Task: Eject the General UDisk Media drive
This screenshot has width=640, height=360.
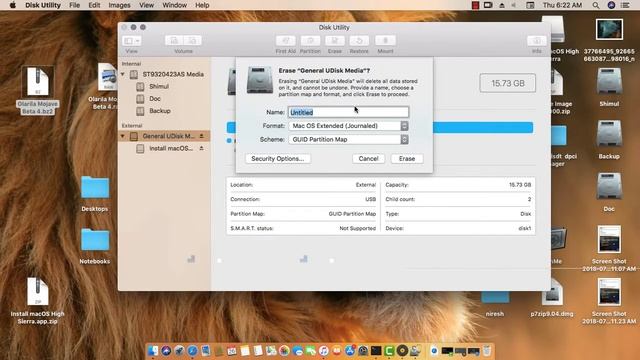Action: (x=201, y=136)
